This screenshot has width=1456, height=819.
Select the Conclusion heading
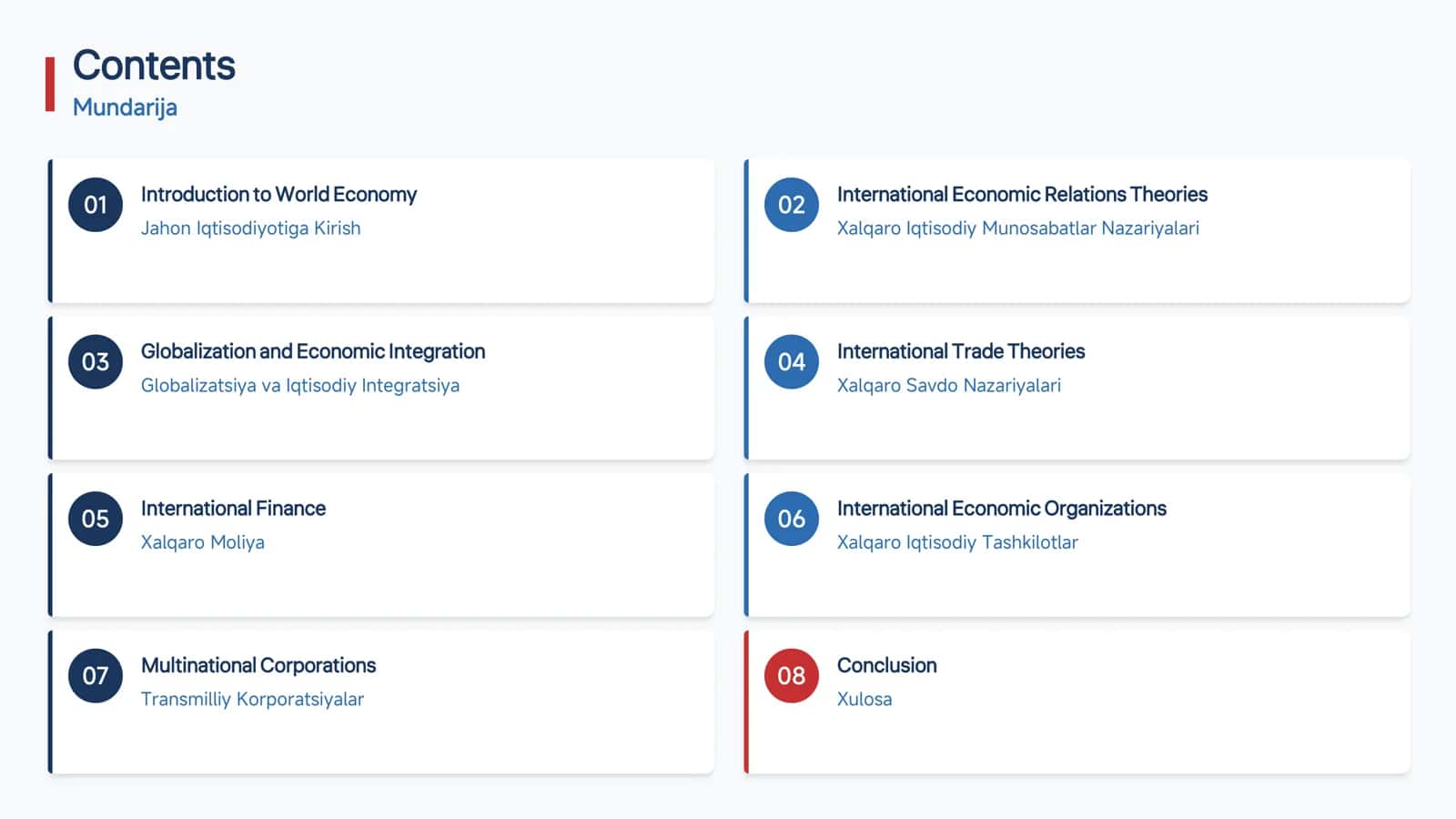click(887, 665)
